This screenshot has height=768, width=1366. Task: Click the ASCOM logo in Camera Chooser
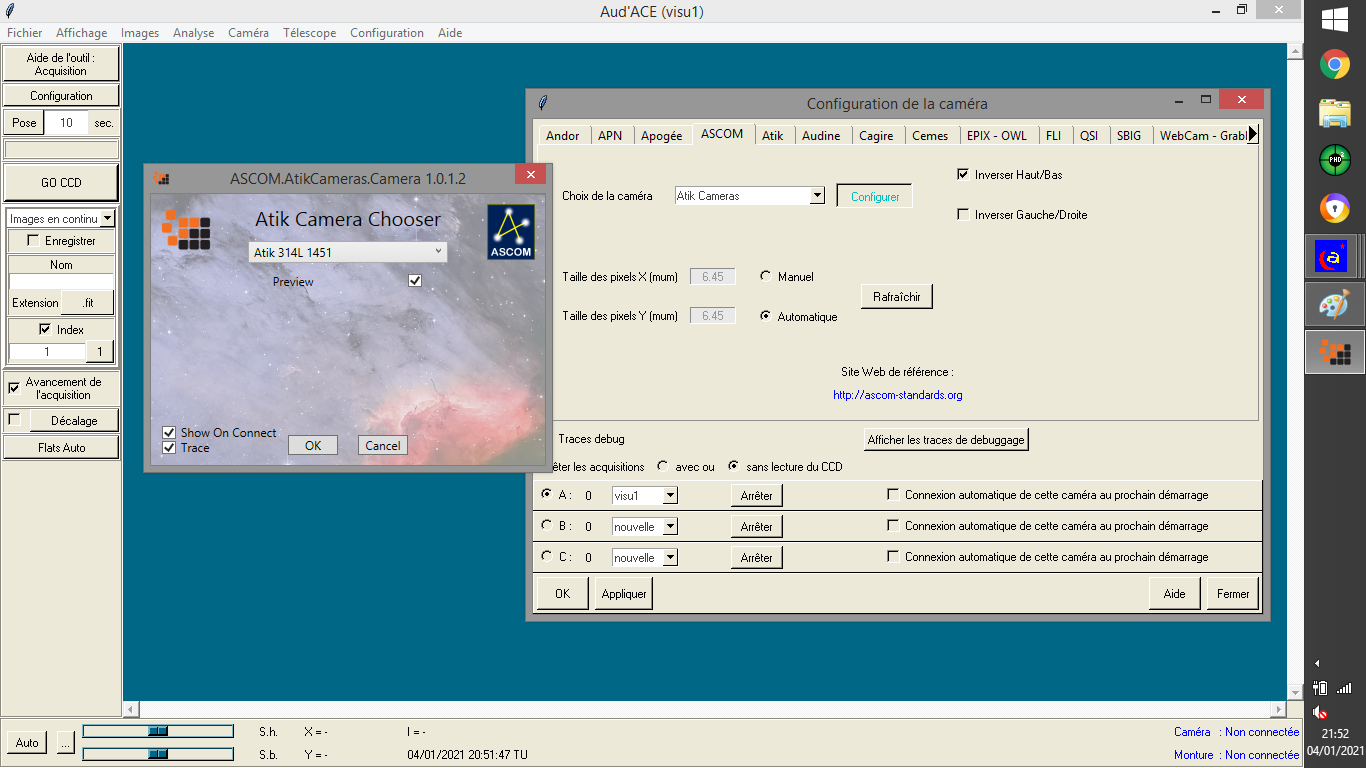[511, 232]
